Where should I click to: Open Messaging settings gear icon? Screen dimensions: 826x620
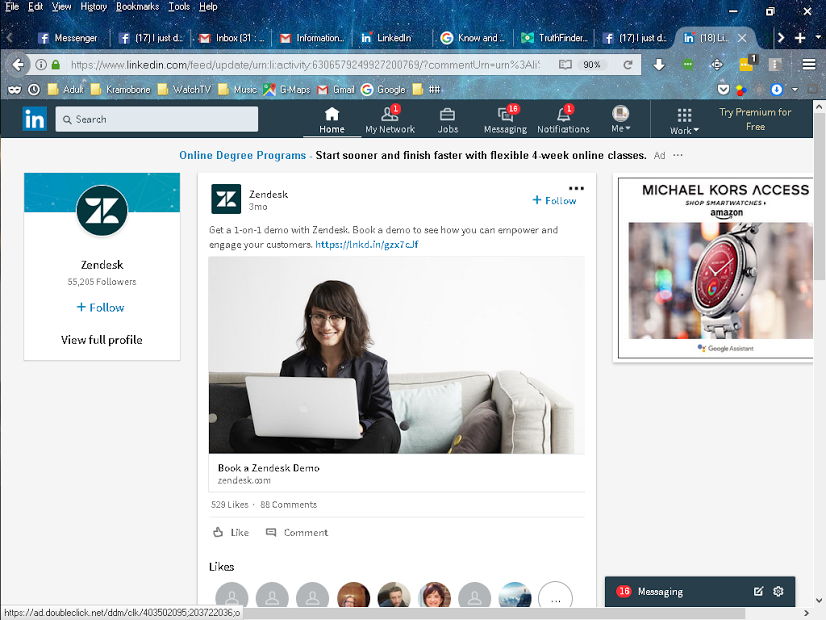778,591
